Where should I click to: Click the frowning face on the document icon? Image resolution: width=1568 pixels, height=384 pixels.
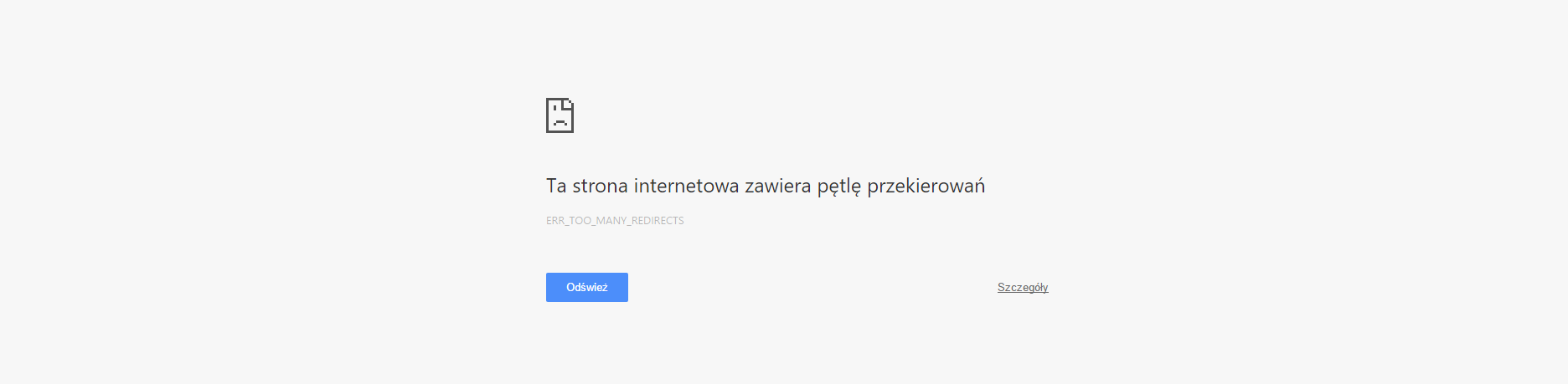pos(560,120)
